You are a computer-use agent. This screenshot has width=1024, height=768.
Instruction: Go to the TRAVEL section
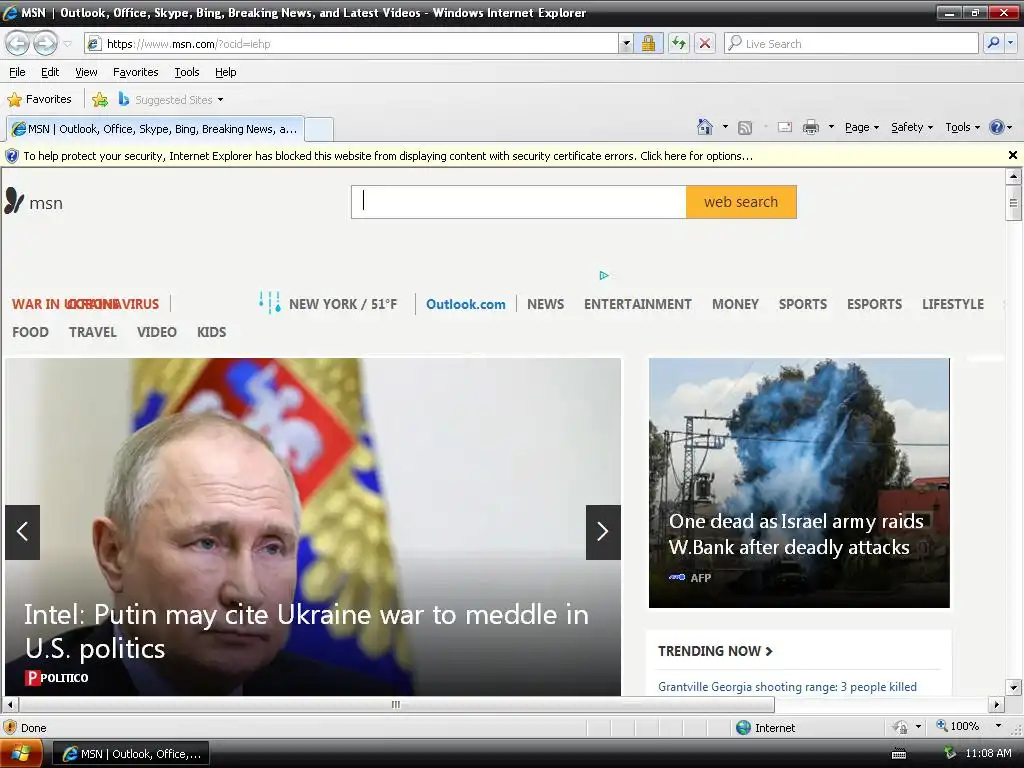[x=93, y=332]
